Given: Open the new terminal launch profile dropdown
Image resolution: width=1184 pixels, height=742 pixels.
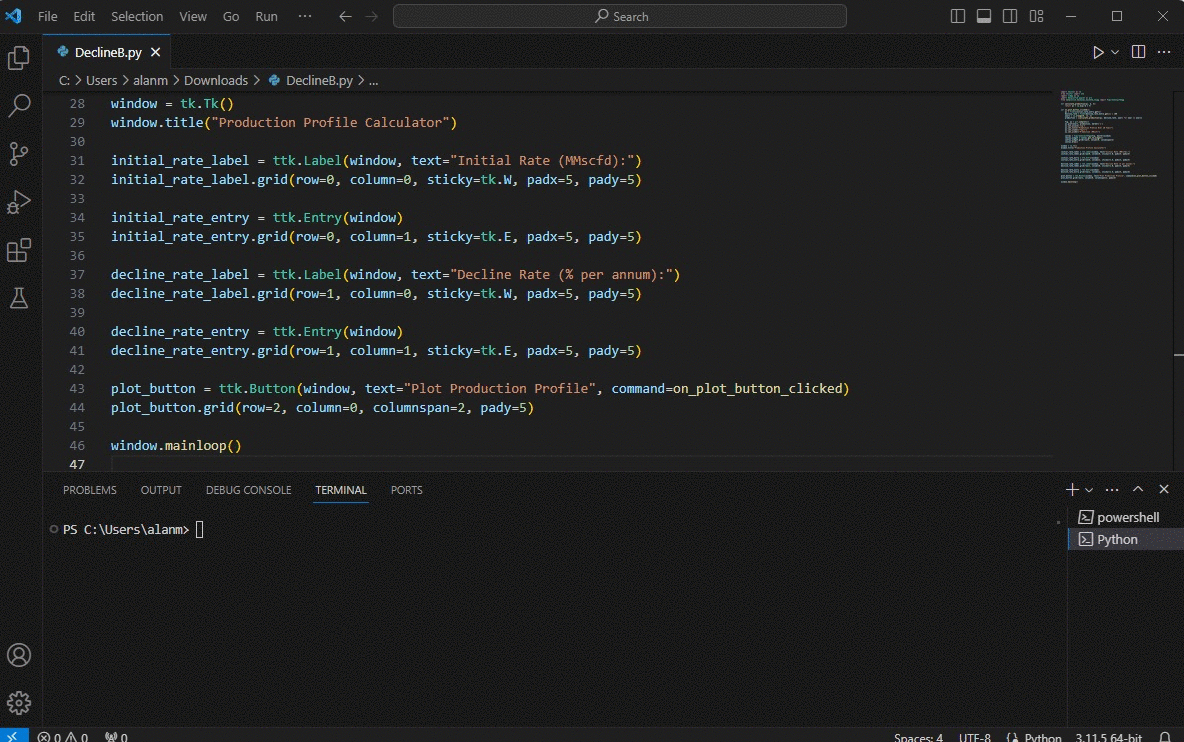Looking at the screenshot, I should coord(1089,490).
